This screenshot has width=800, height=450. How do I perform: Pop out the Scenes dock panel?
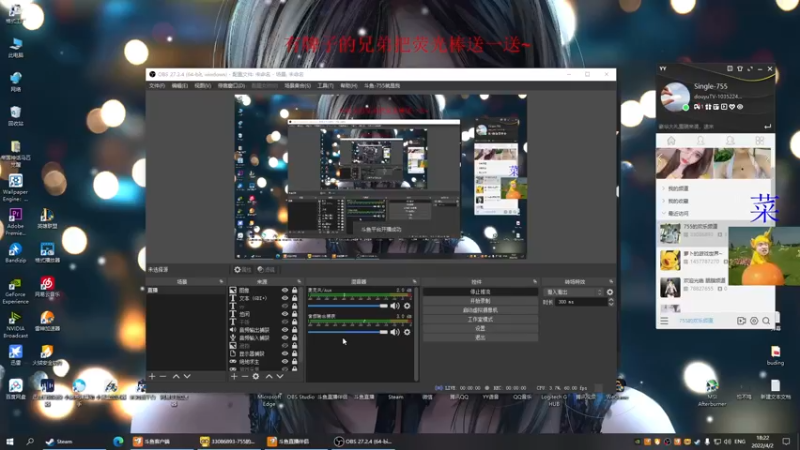221,282
